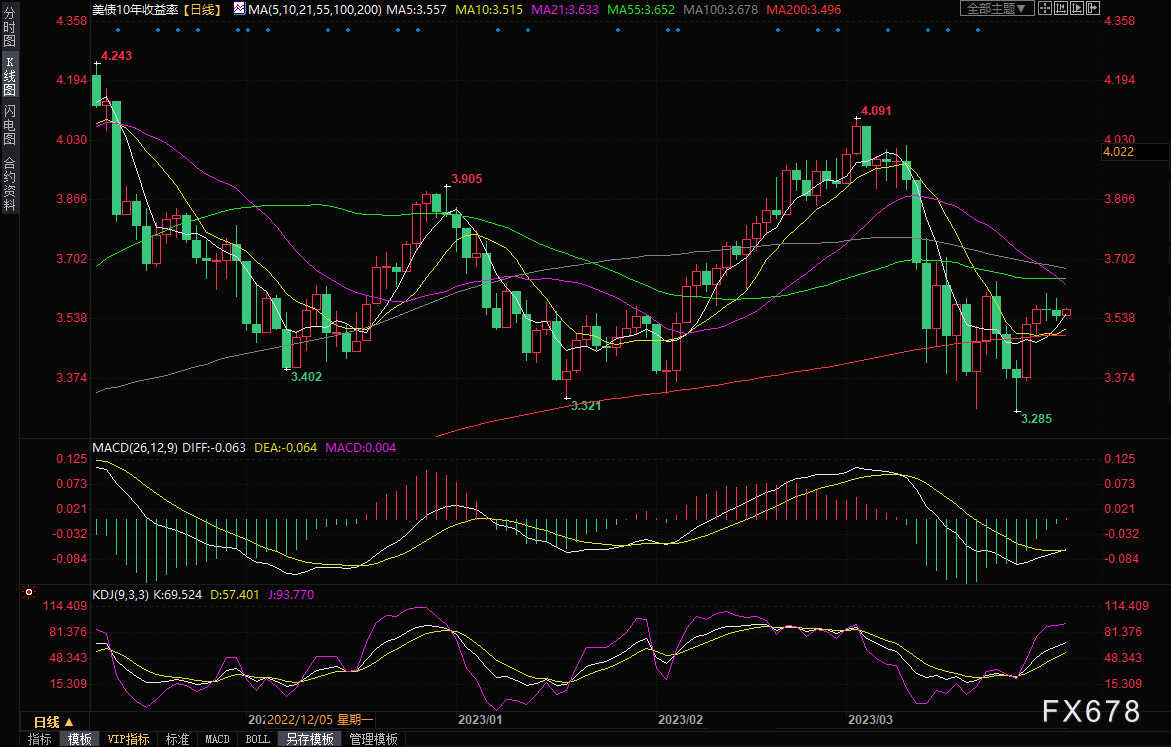Click the 管理模板 button
The height and width of the screenshot is (747, 1171).
point(373,739)
